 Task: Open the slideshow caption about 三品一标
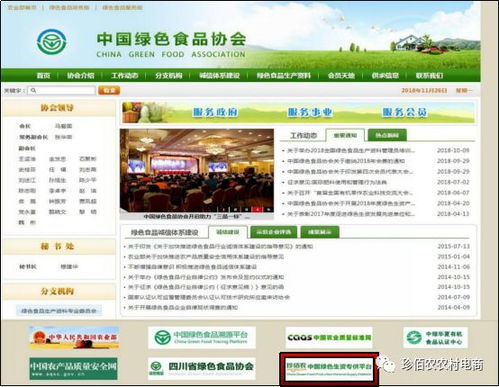point(197,216)
